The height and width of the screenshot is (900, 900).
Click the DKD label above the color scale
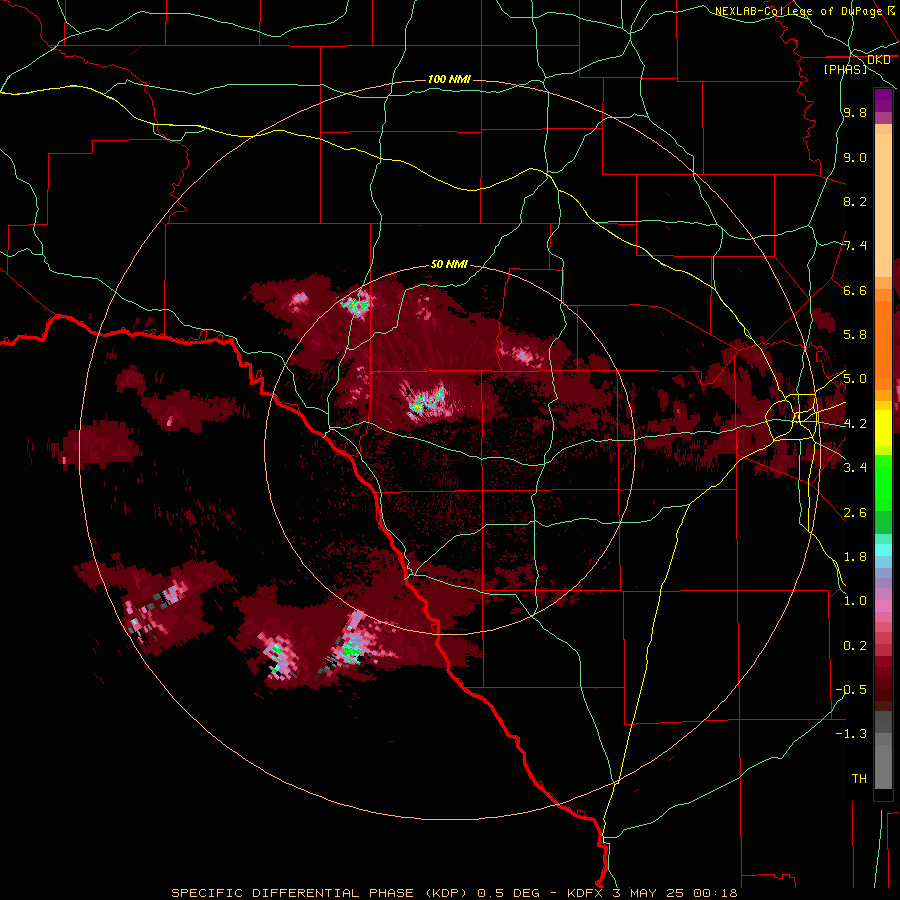pyautogui.click(x=879, y=60)
